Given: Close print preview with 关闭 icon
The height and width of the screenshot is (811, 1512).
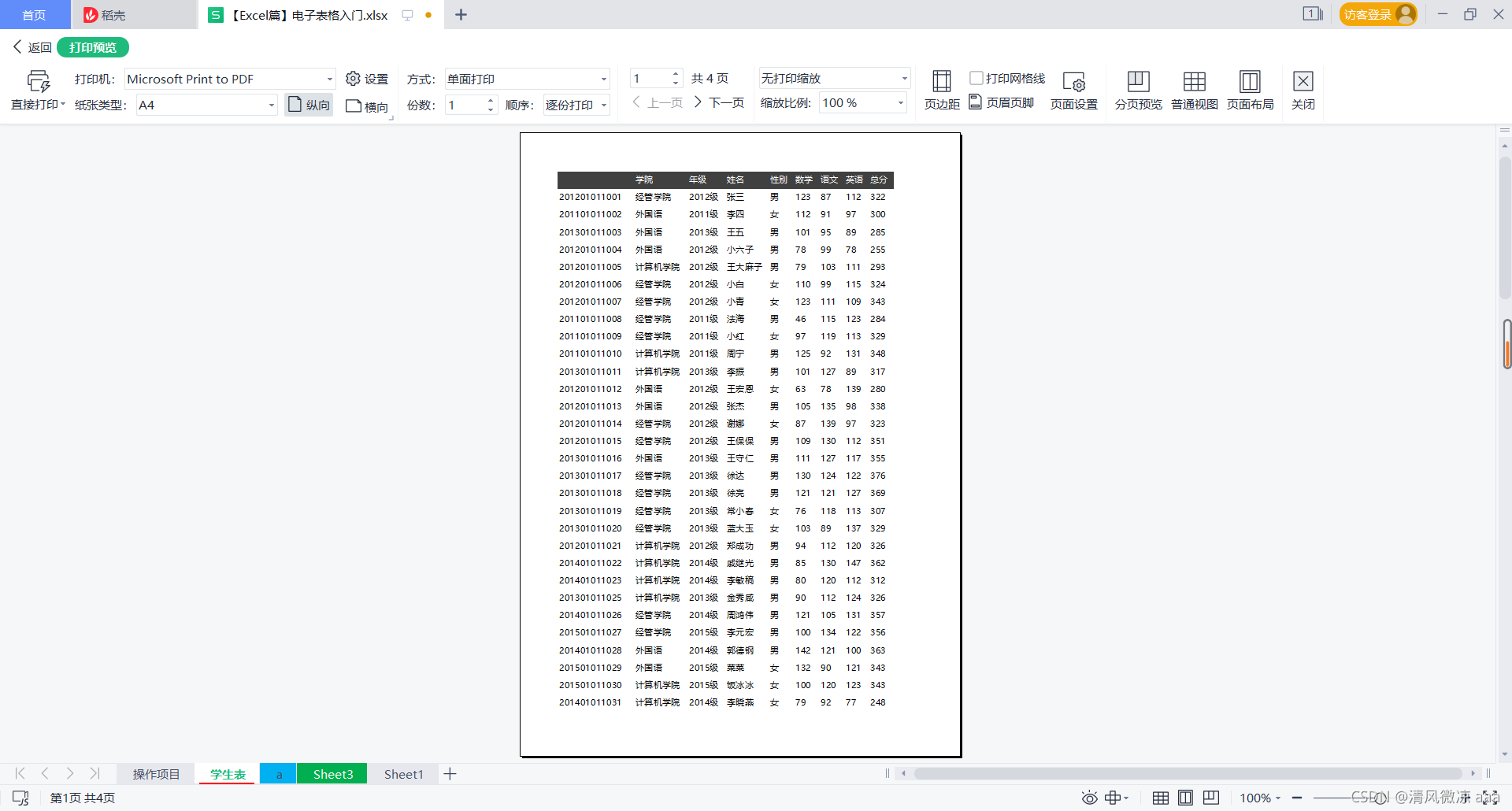Looking at the screenshot, I should pos(1303,90).
